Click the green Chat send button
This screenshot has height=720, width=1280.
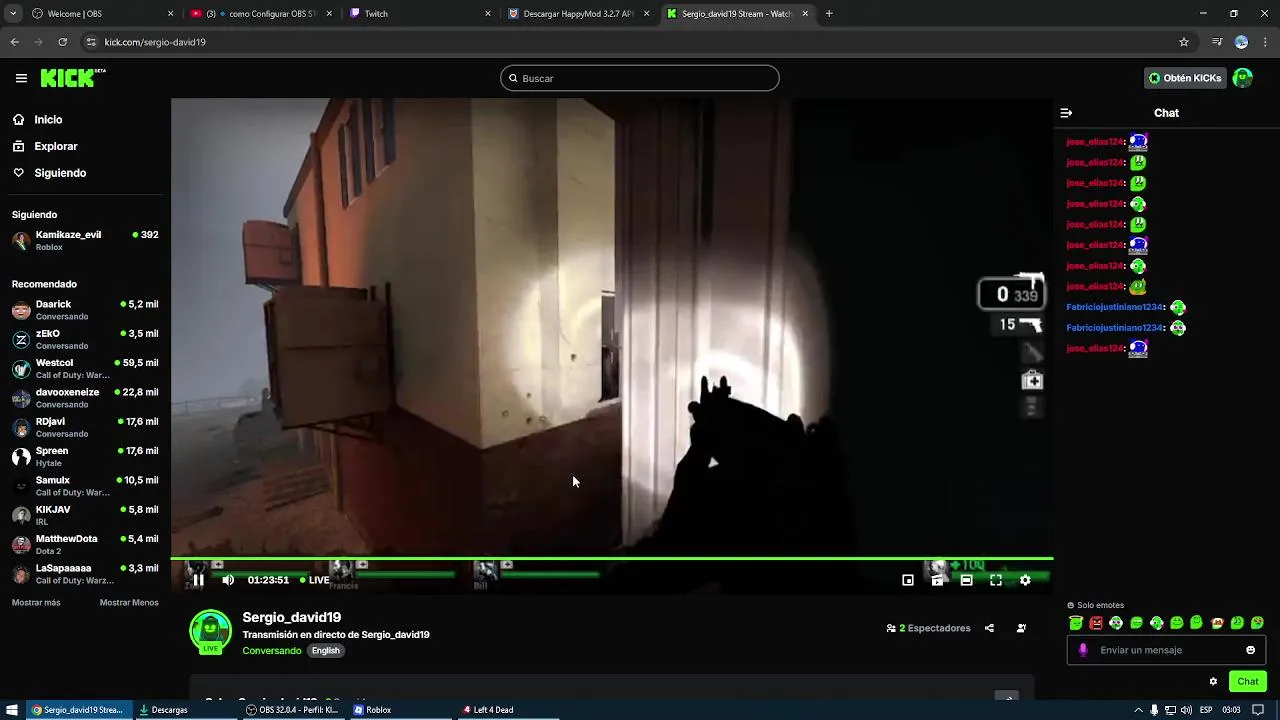coord(1248,681)
